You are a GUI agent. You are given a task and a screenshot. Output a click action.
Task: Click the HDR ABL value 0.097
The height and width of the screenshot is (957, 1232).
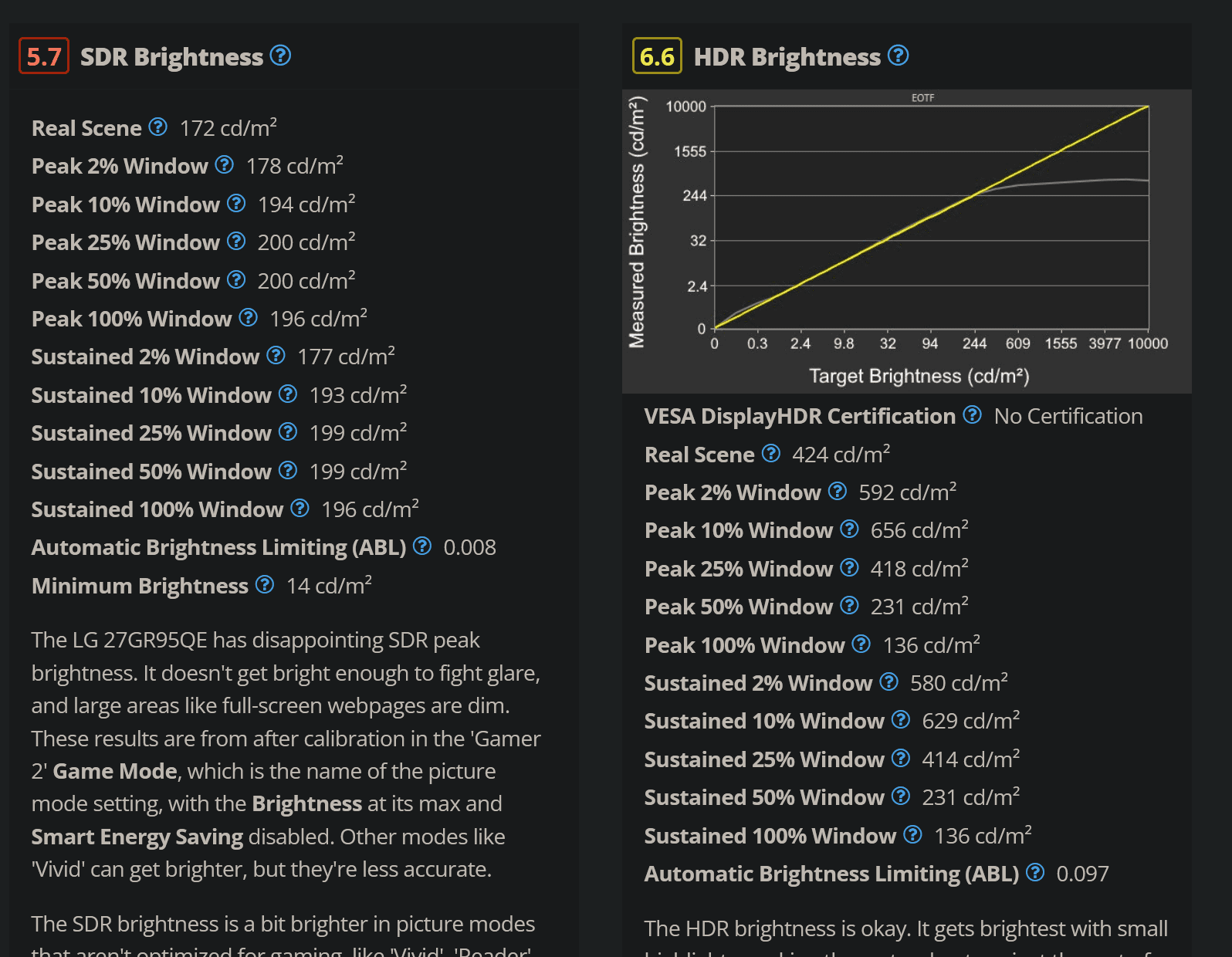(1082, 874)
